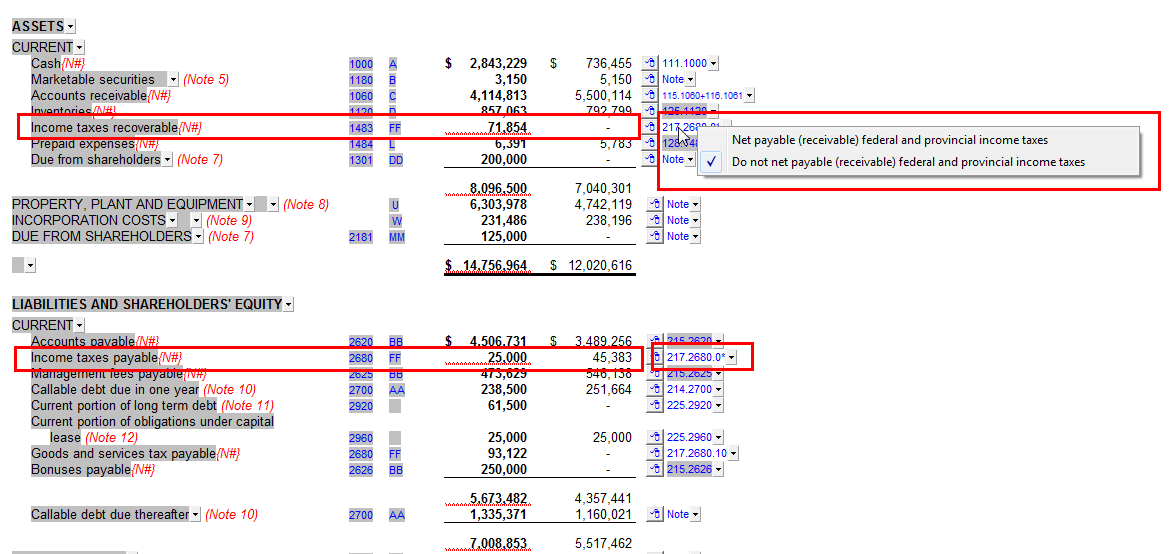The width and height of the screenshot is (1174, 554).
Task: Click the mouse options icon on the Goods and services tax payable row
Action: (655, 453)
